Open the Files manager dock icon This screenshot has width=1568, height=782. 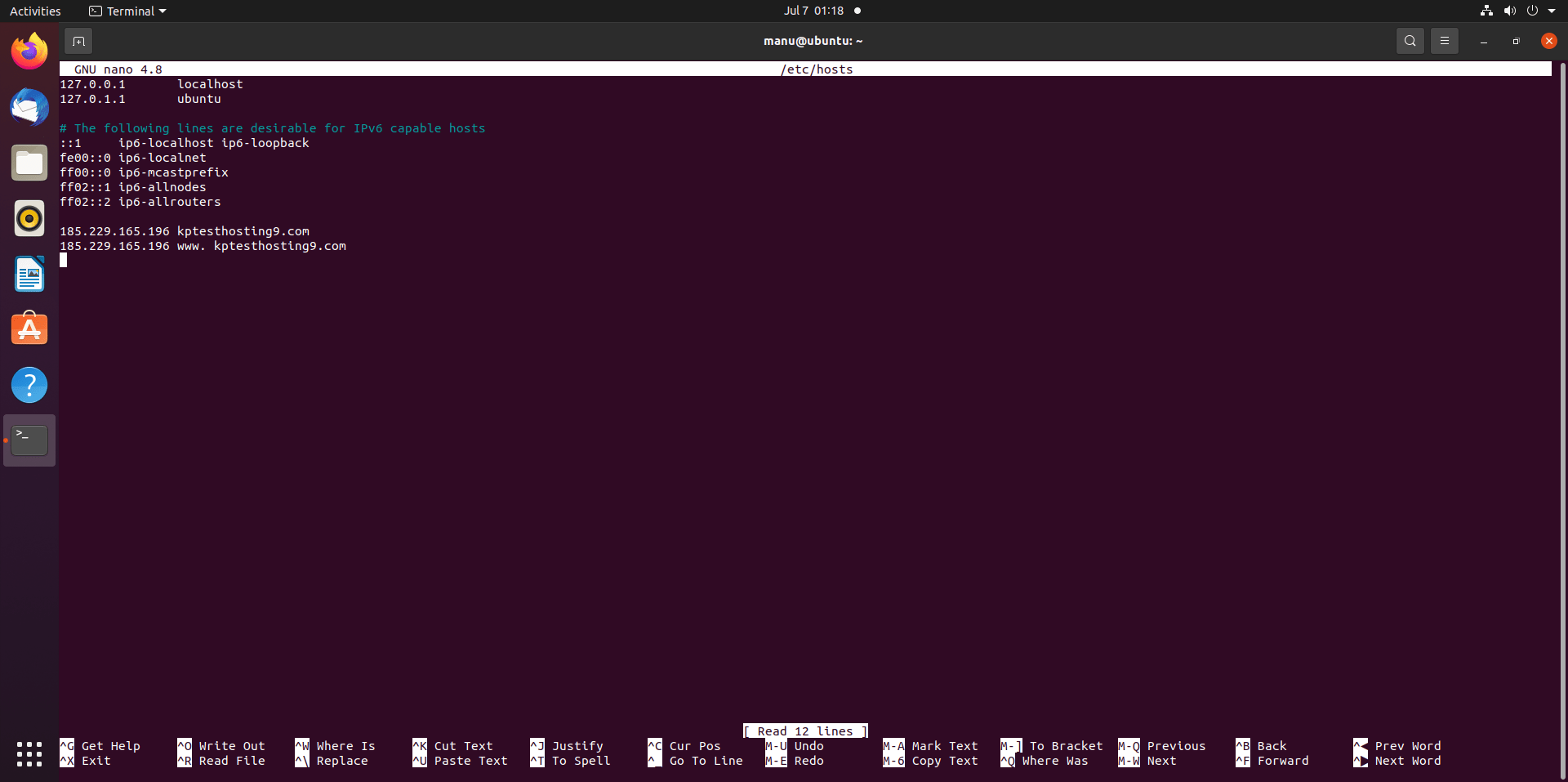(x=29, y=163)
